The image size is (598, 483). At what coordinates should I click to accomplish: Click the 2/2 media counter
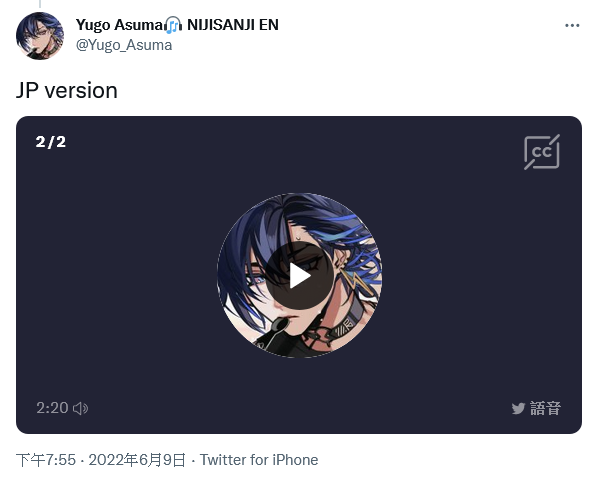(51, 142)
